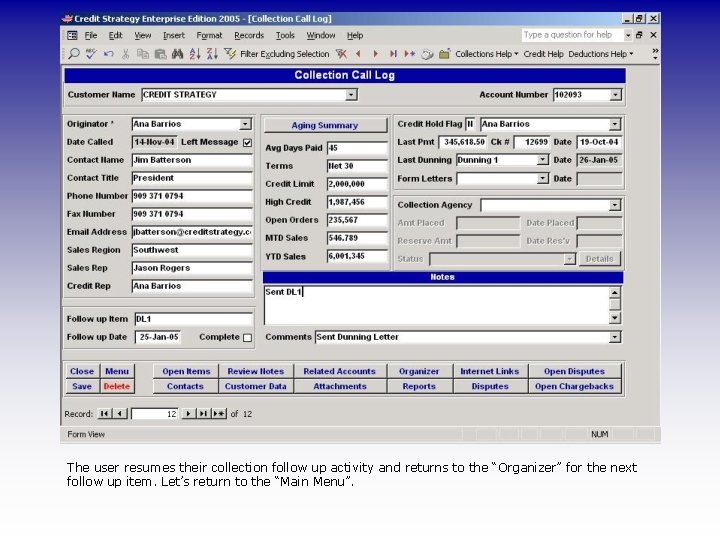This screenshot has width=720, height=540.
Task: Open the Form Letters dropdown
Action: click(543, 178)
